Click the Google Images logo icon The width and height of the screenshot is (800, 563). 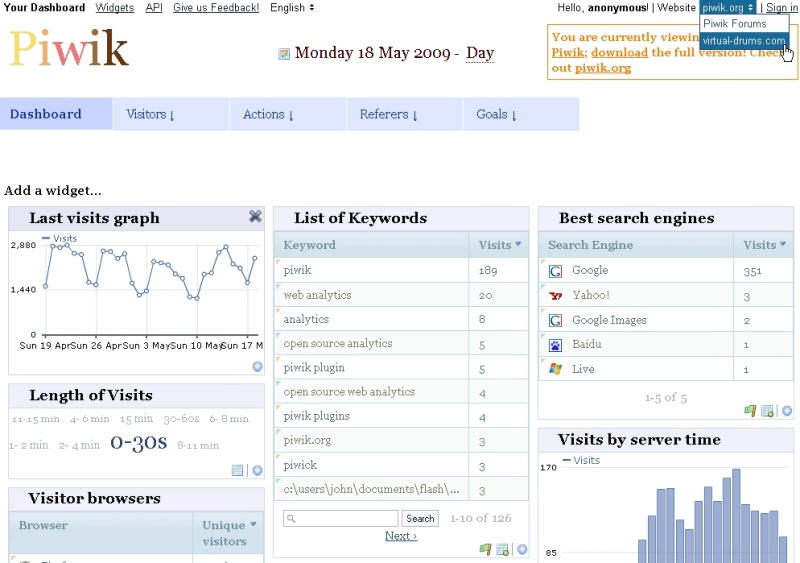(x=555, y=321)
